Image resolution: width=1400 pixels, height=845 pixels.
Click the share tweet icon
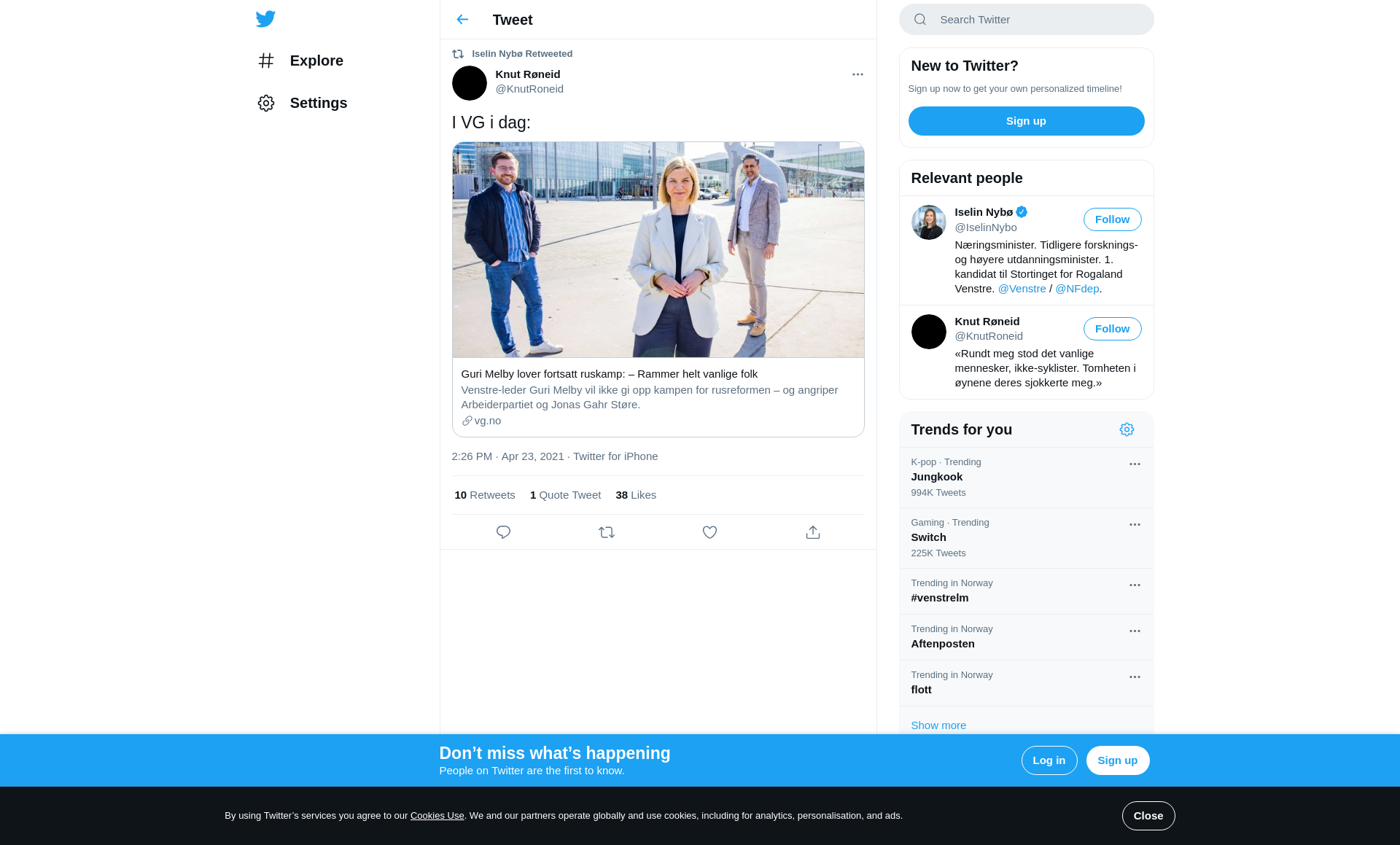[x=813, y=532]
